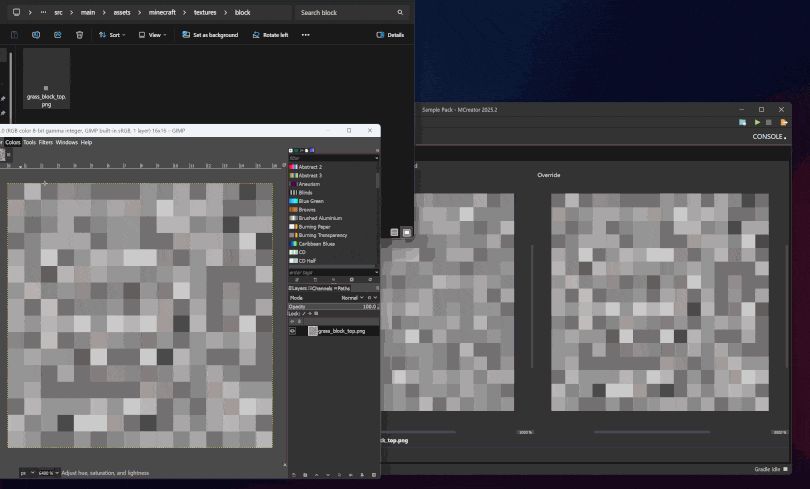The image size is (810, 489).
Task: Select the Aneurism gradient
Action: pos(332,184)
